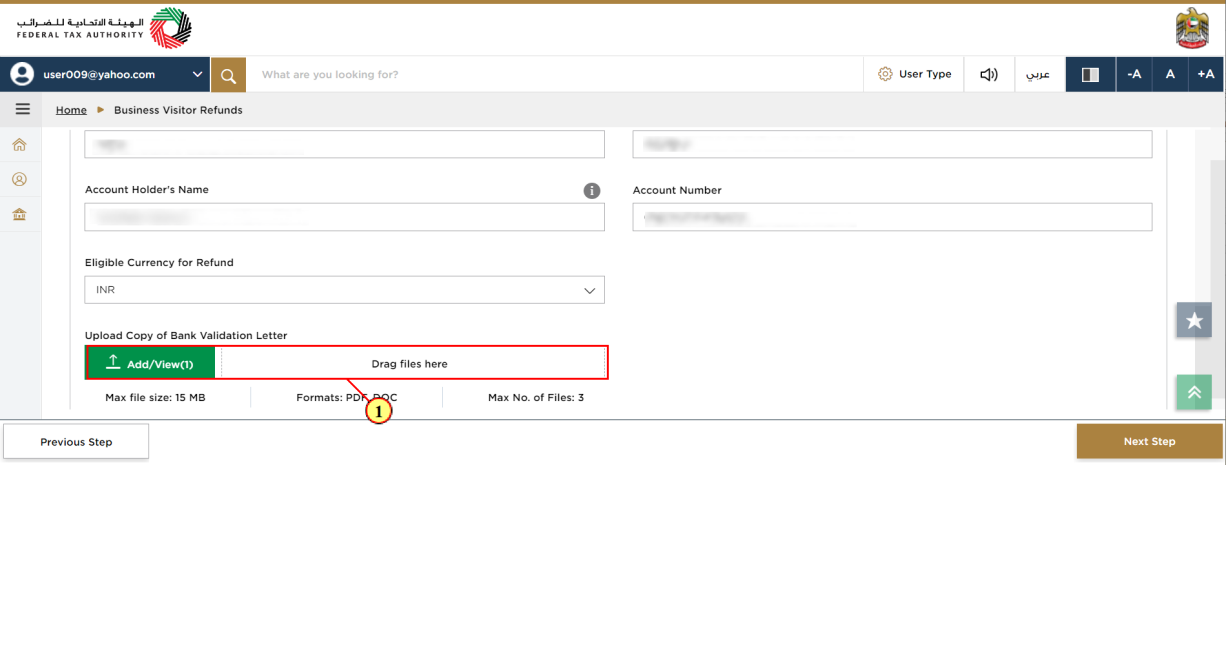Click the Add/View(1) upload button

(x=150, y=363)
